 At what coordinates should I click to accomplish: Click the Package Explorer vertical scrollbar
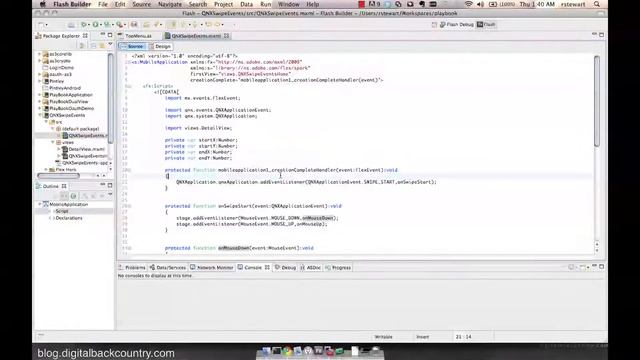pyautogui.click(x=110, y=98)
